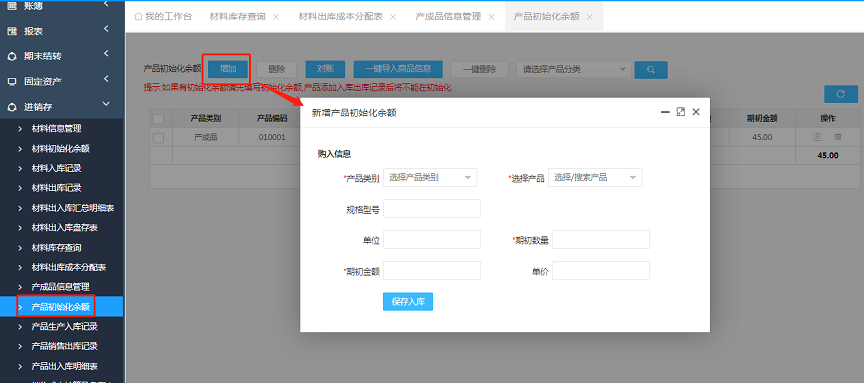Click the 产成品 cell in the table
Image resolution: width=864 pixels, height=383 pixels.
point(206,137)
